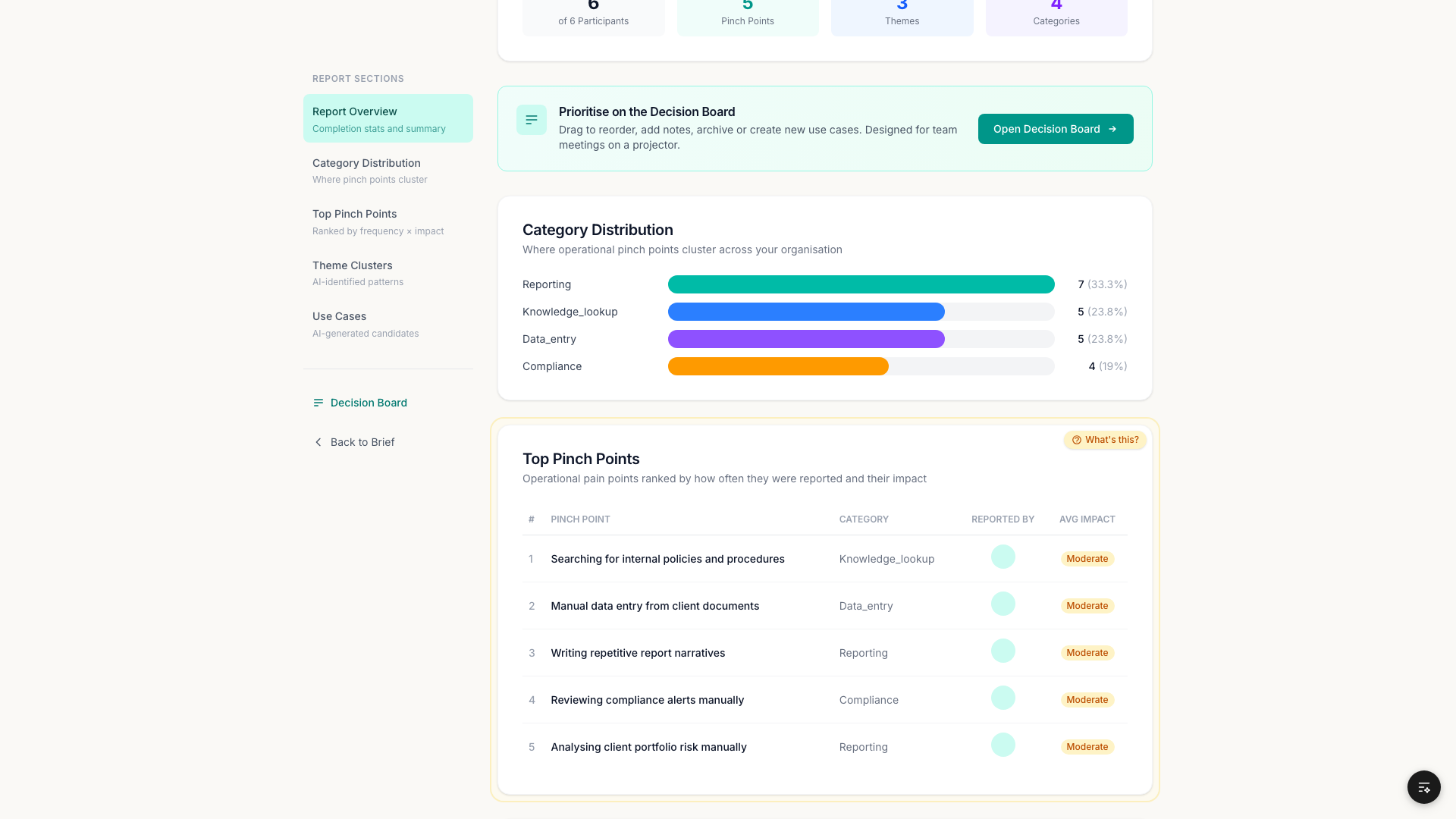This screenshot has width=1456, height=819.
Task: Click the floating checklist button at bottom right
Action: pyautogui.click(x=1424, y=787)
